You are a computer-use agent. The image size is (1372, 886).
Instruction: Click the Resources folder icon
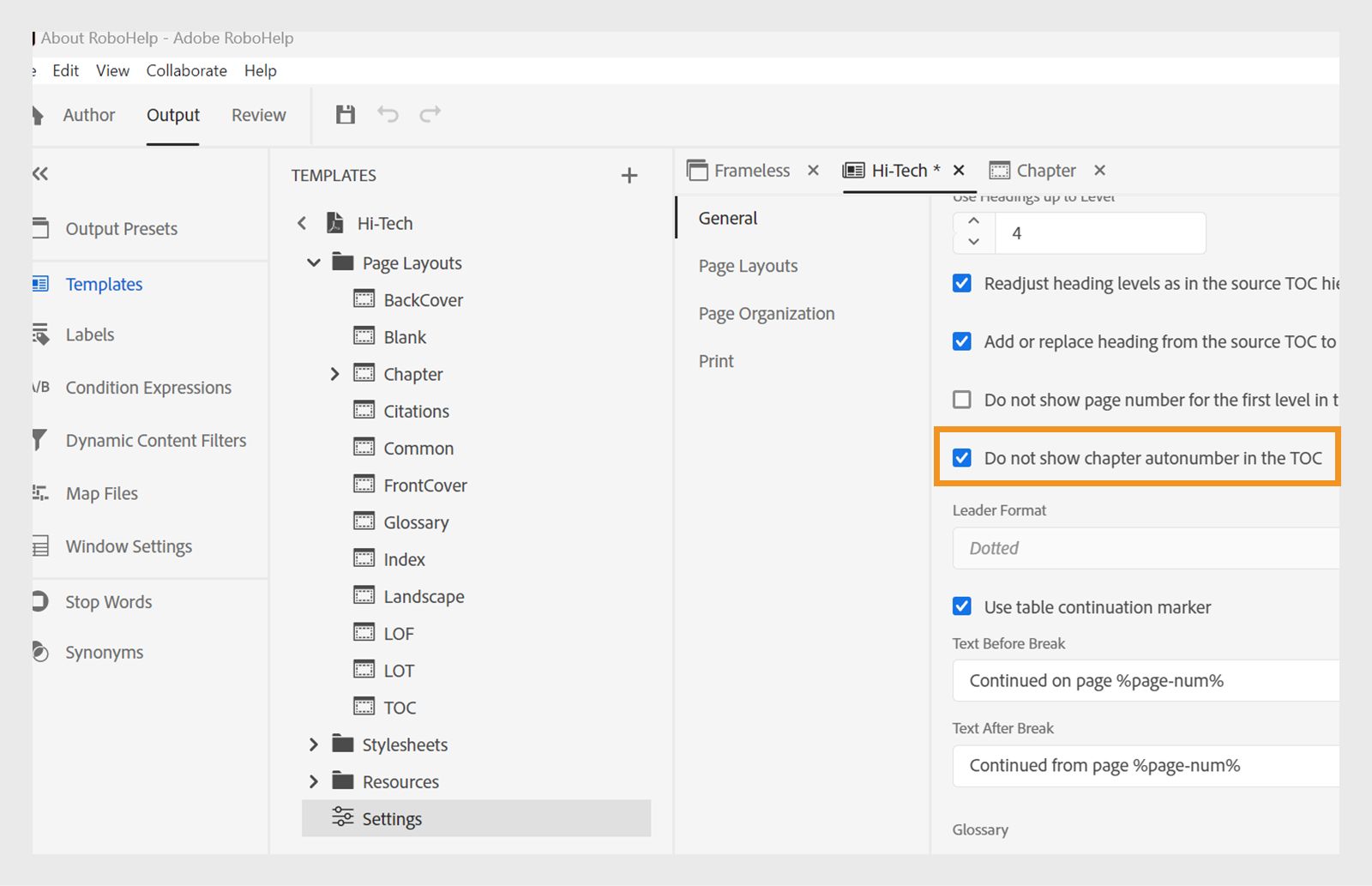coord(343,781)
